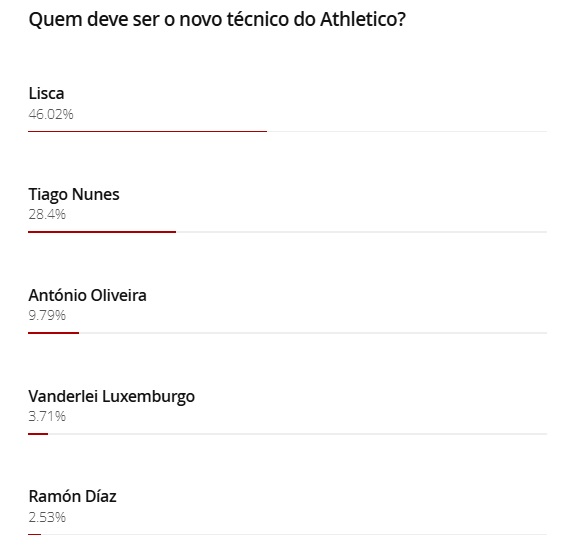Click the short red bar for Ramón Díaz
581x560 pixels.
point(34,534)
